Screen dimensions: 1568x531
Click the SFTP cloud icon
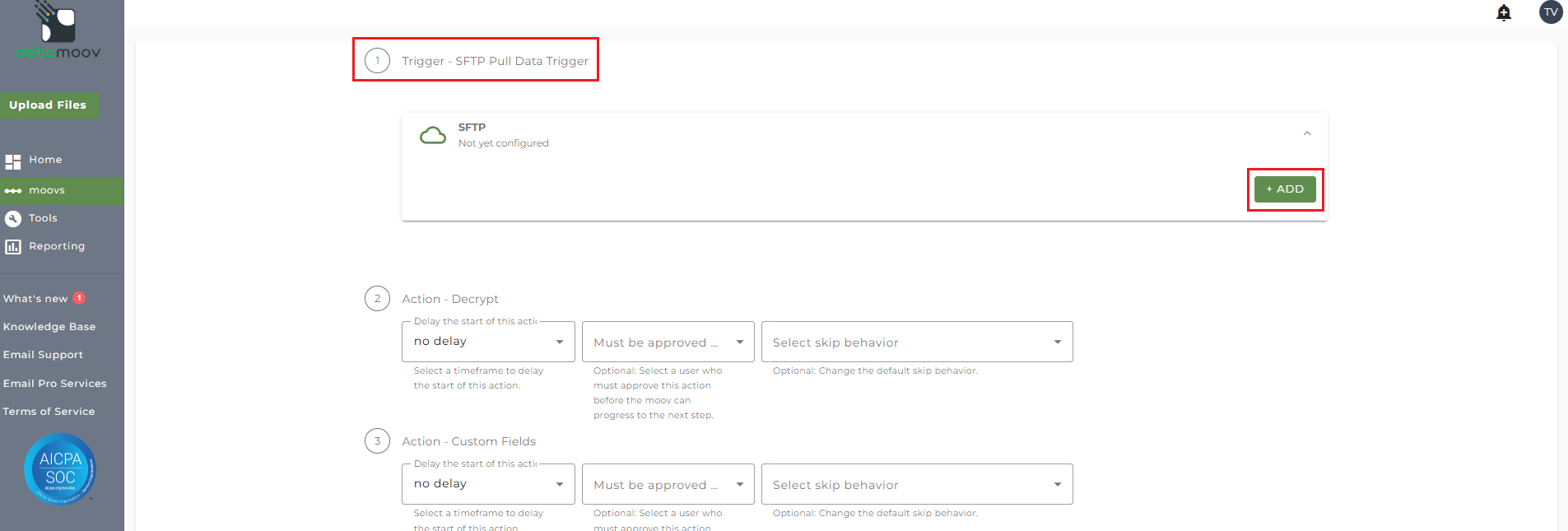click(433, 135)
